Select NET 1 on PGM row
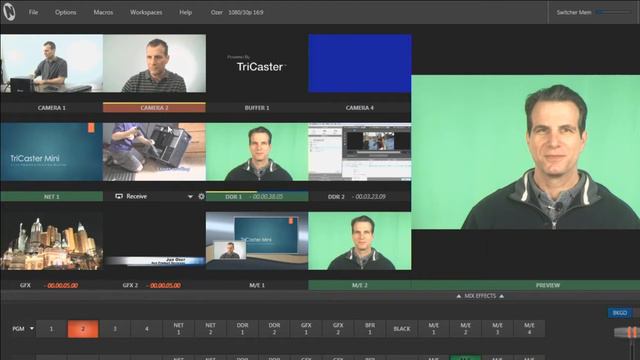The height and width of the screenshot is (360, 640). [x=179, y=329]
